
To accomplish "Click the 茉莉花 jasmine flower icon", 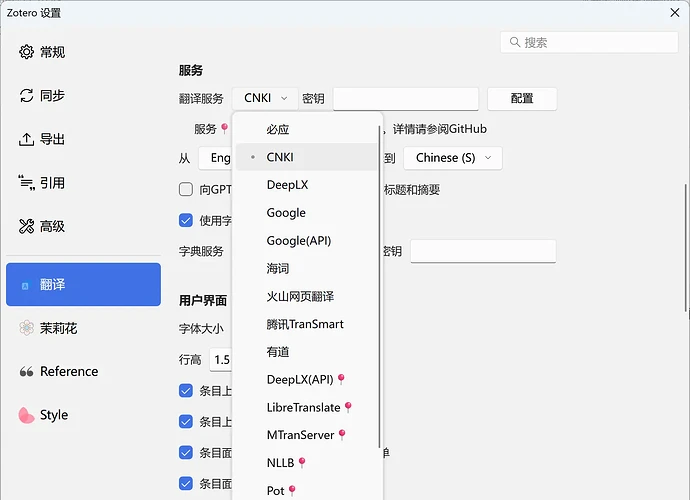I will click(26, 328).
